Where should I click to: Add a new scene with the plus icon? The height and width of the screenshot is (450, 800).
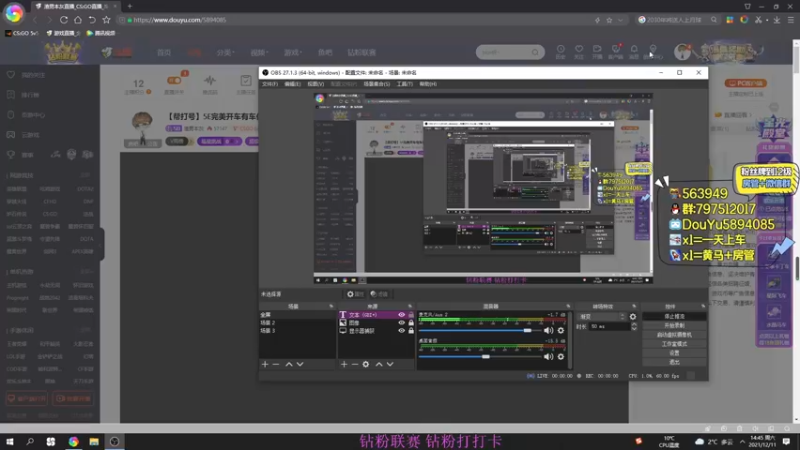[x=265, y=364]
